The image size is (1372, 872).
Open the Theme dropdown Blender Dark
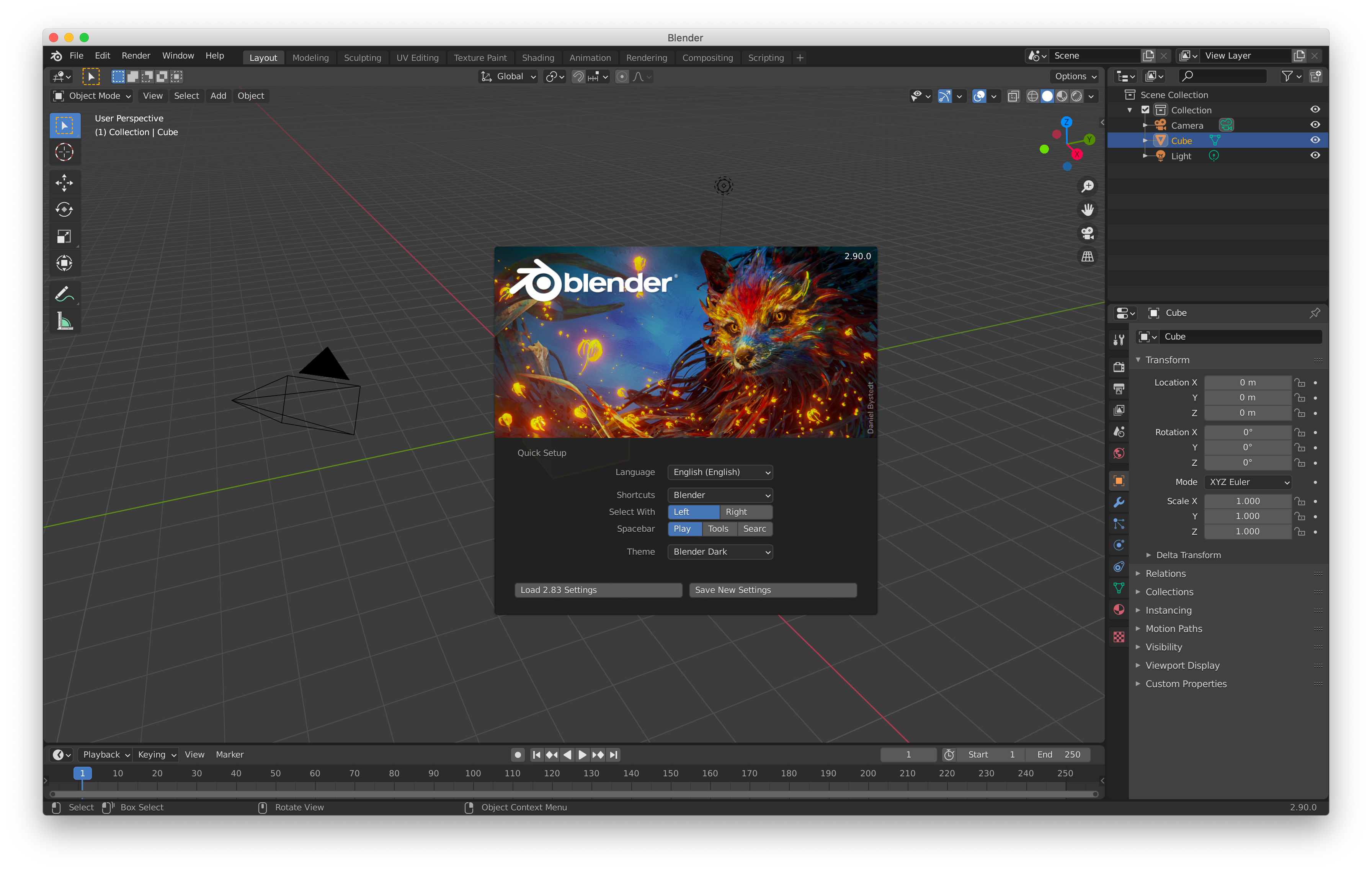click(720, 552)
